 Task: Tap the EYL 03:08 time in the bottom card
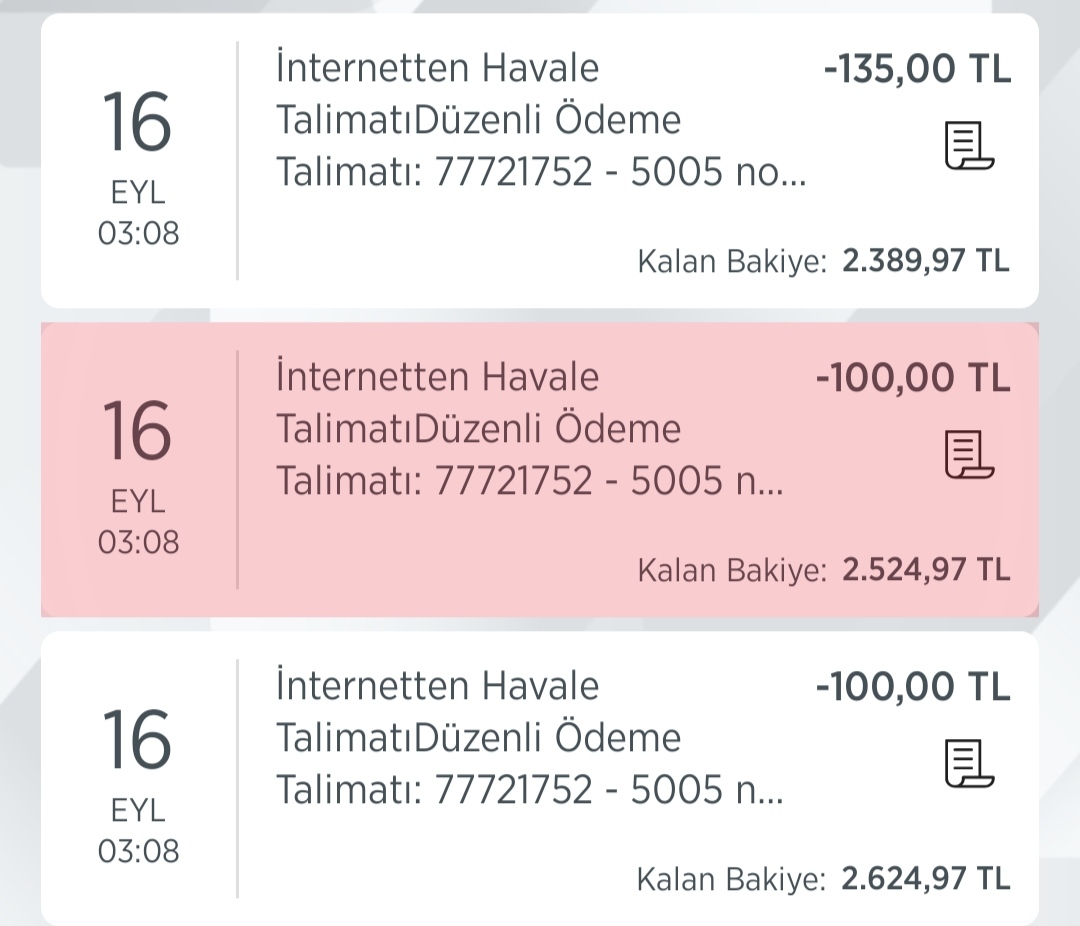(138, 831)
